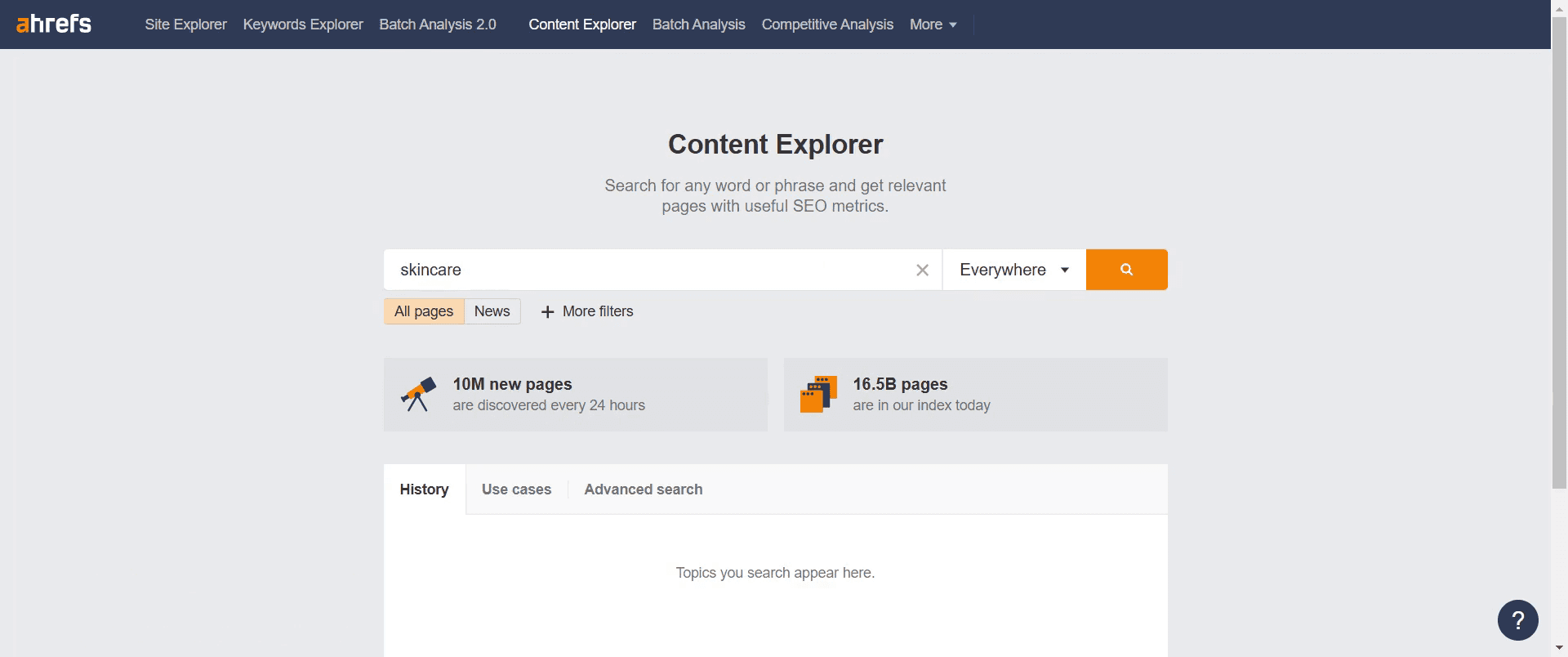Open Keywords Explorer
Viewport: 1568px width, 657px height.
click(303, 25)
